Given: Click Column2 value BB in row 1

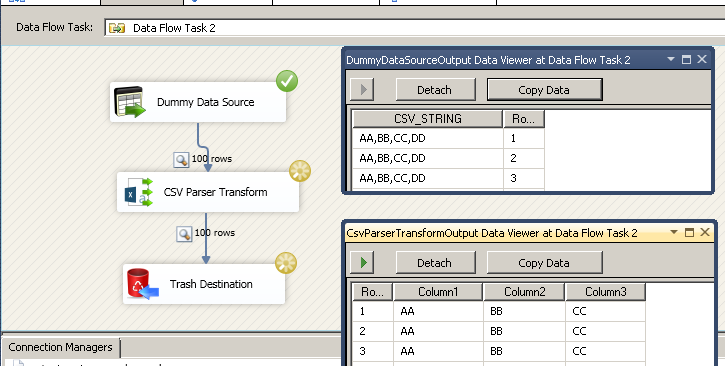Looking at the screenshot, I should click(x=524, y=311).
